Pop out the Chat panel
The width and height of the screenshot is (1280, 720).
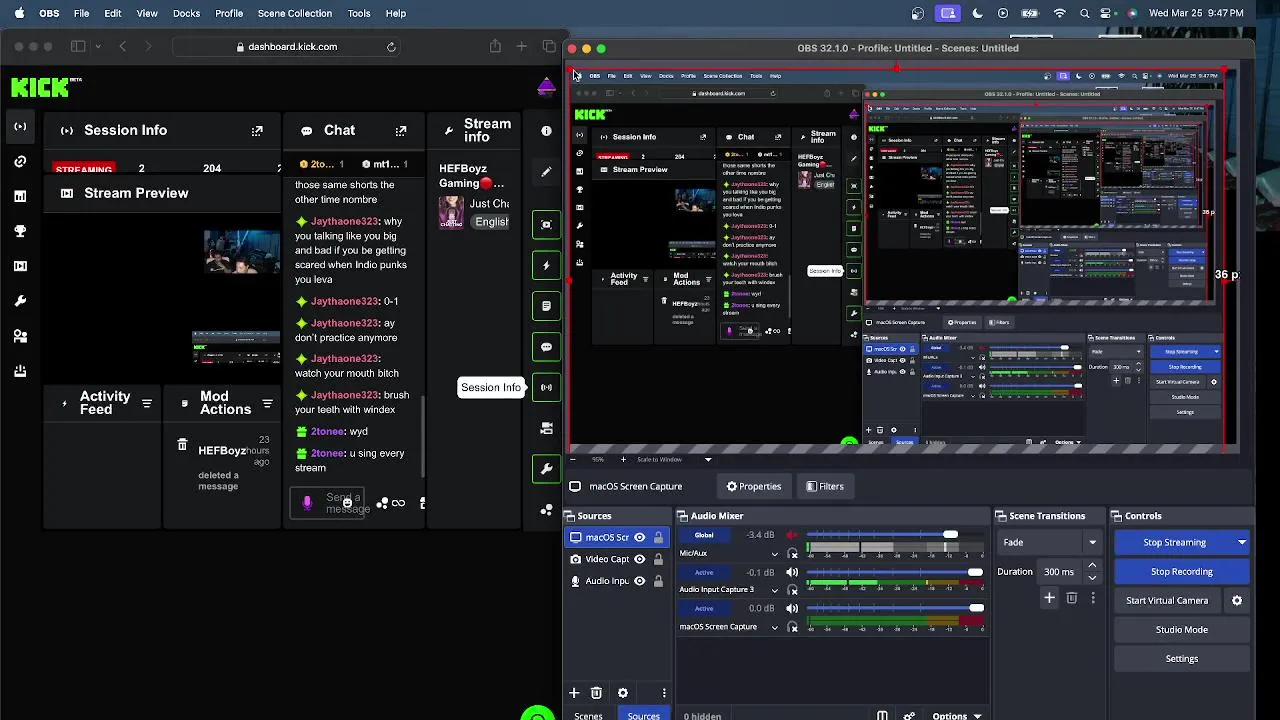[401, 130]
